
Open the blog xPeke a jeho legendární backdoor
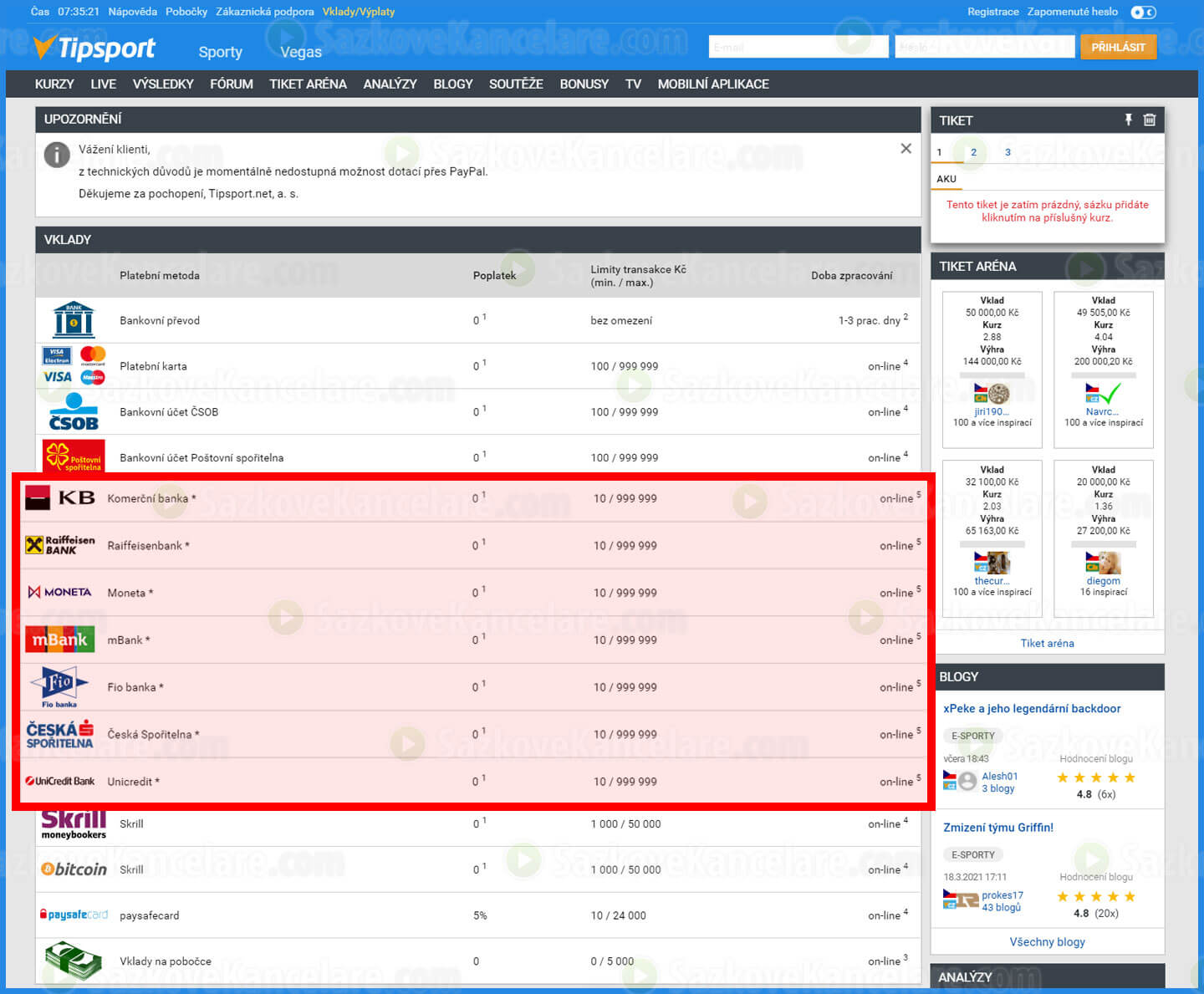coord(1032,708)
